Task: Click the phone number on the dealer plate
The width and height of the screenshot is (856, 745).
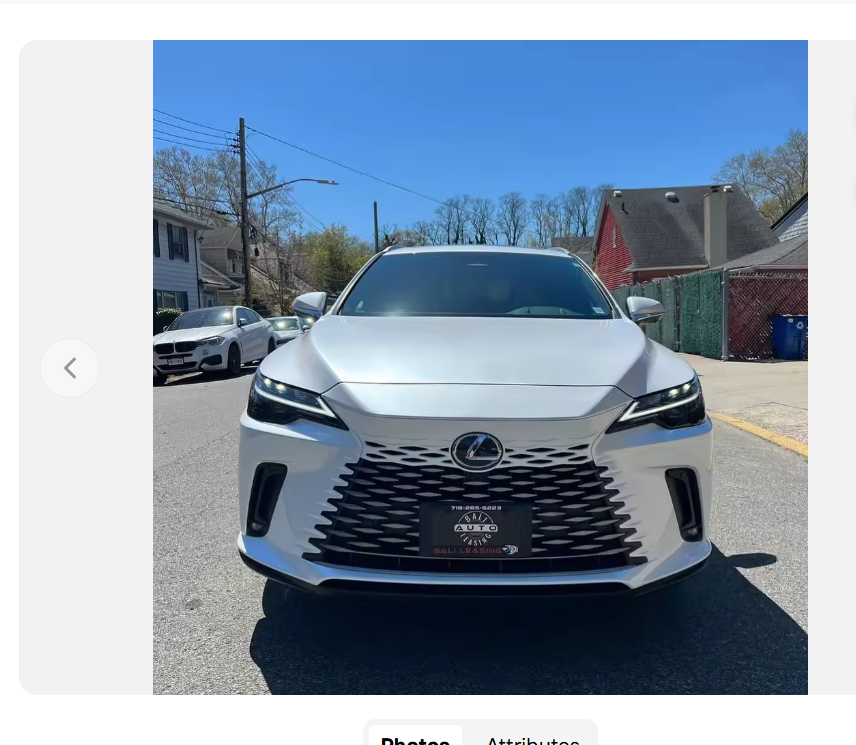Action: coord(476,508)
